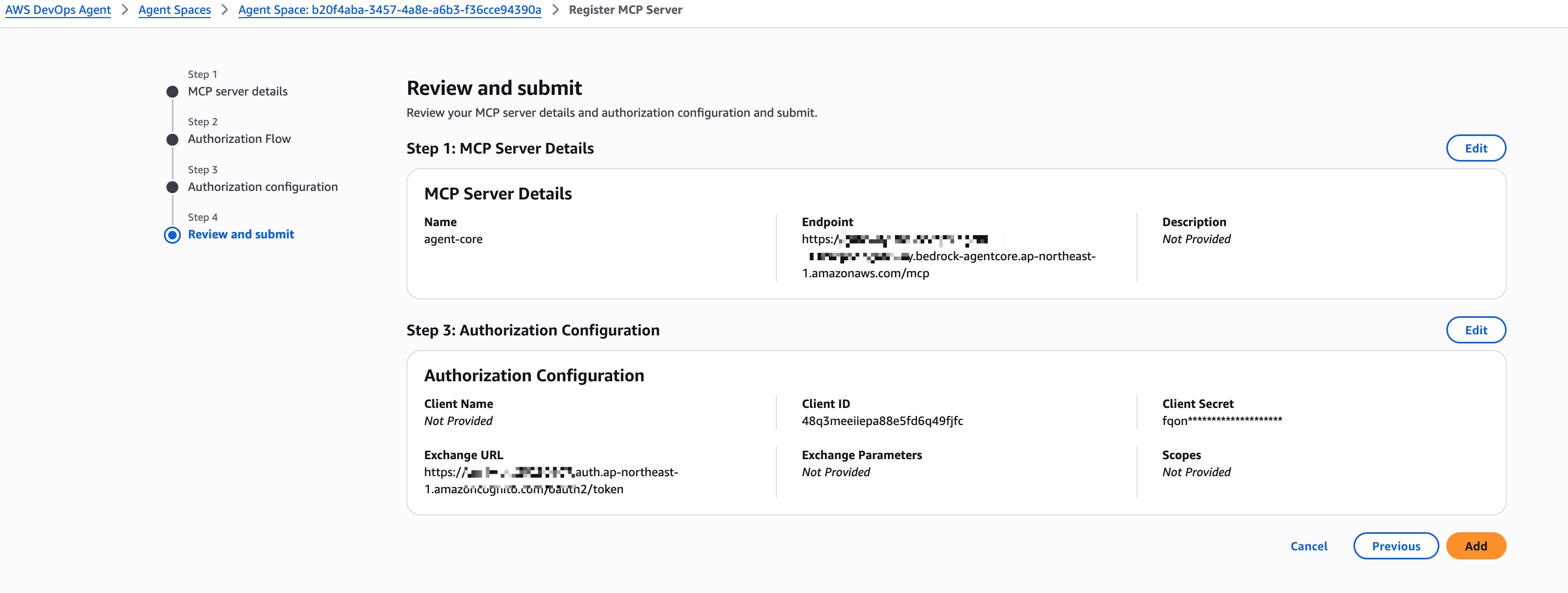Viewport: 1568px width, 593px height.
Task: Click the bedrock-agentcore endpoint URL text
Action: tap(949, 256)
